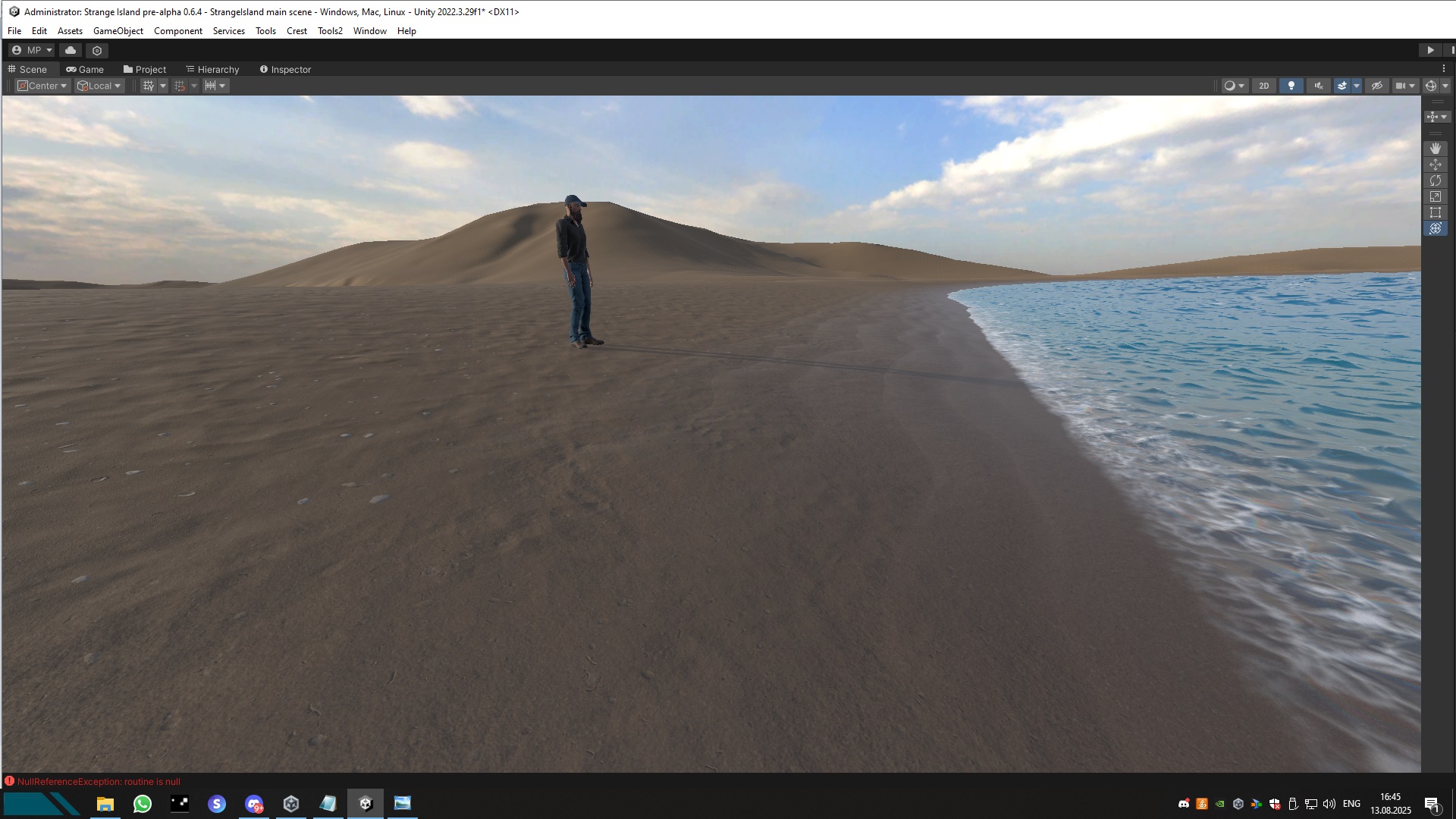Open the Local rotation dropdown
1456x819 pixels.
pos(99,86)
